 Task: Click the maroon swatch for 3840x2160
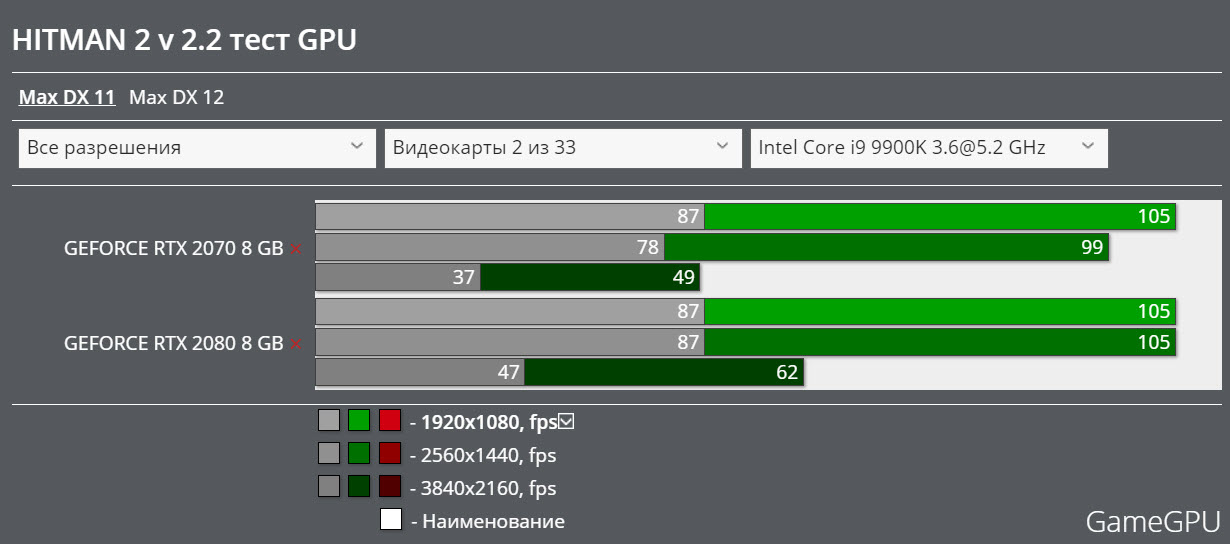tap(390, 487)
